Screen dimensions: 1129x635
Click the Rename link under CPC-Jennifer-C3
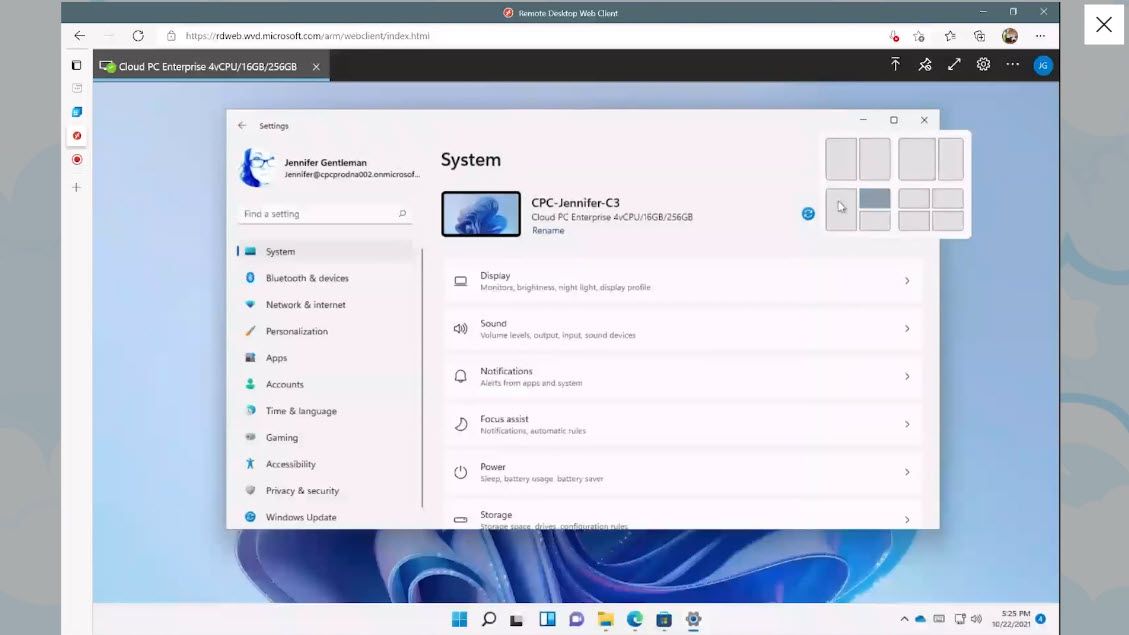pos(548,230)
